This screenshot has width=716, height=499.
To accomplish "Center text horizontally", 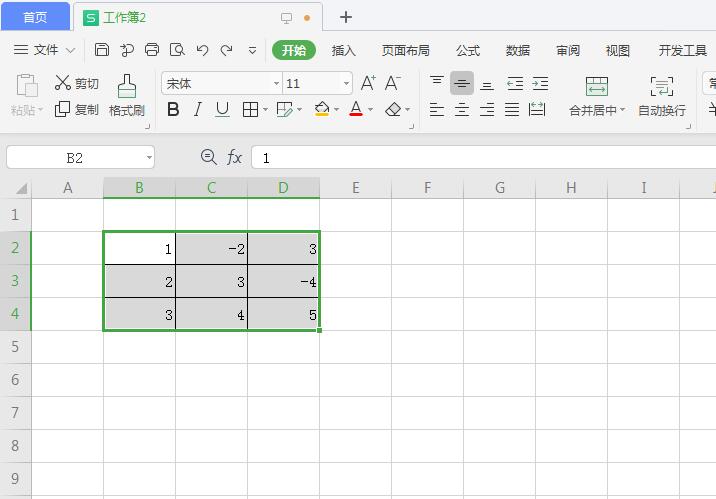I will [462, 110].
